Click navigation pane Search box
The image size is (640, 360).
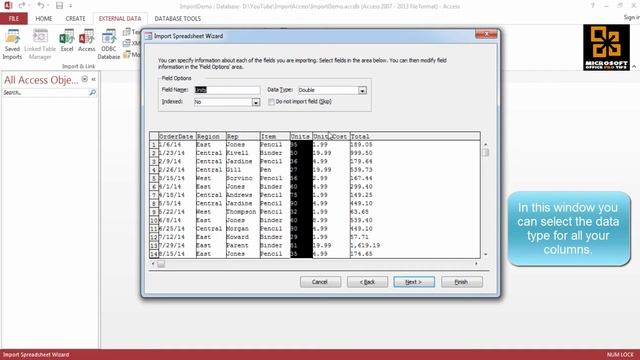point(45,93)
